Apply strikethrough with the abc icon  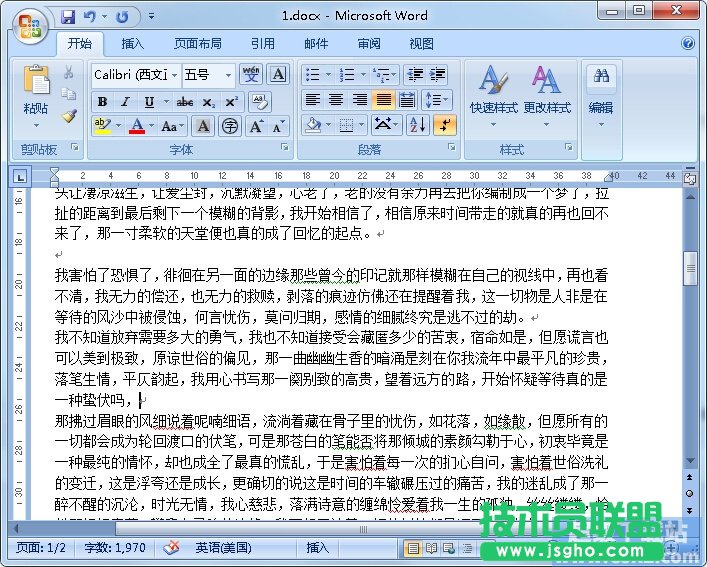coord(185,102)
